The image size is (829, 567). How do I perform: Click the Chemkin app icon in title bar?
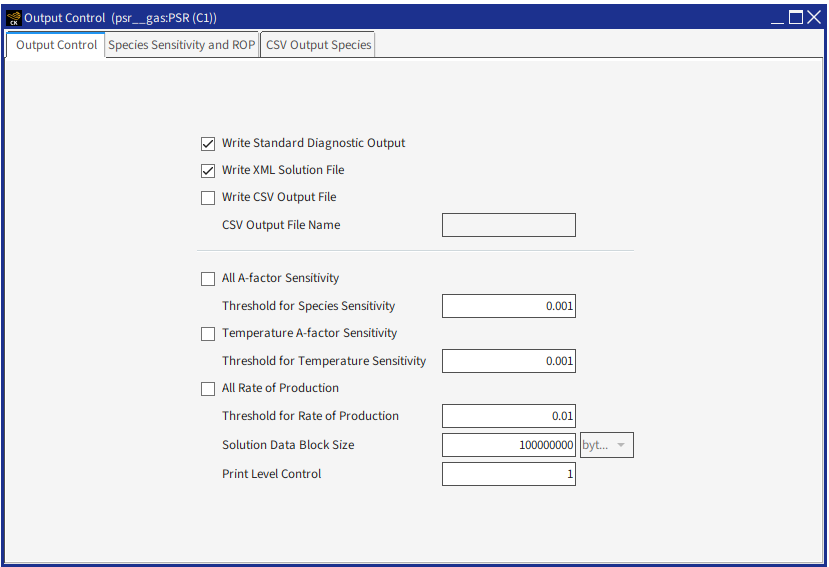click(14, 18)
